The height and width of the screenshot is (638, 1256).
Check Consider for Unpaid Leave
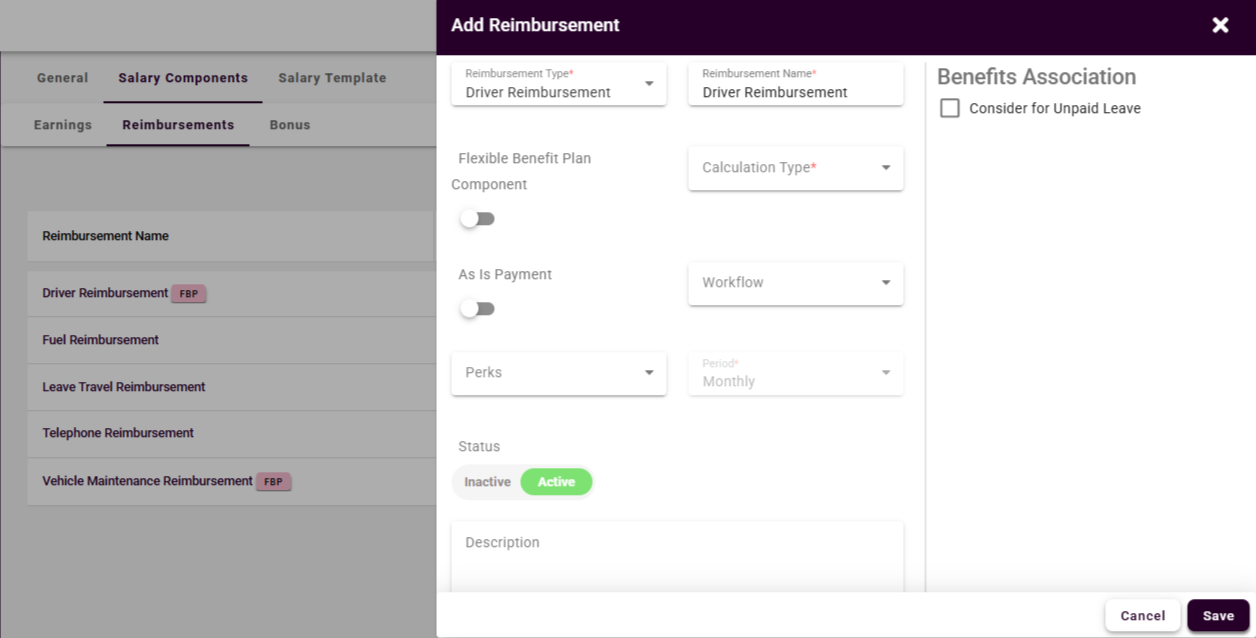(950, 108)
